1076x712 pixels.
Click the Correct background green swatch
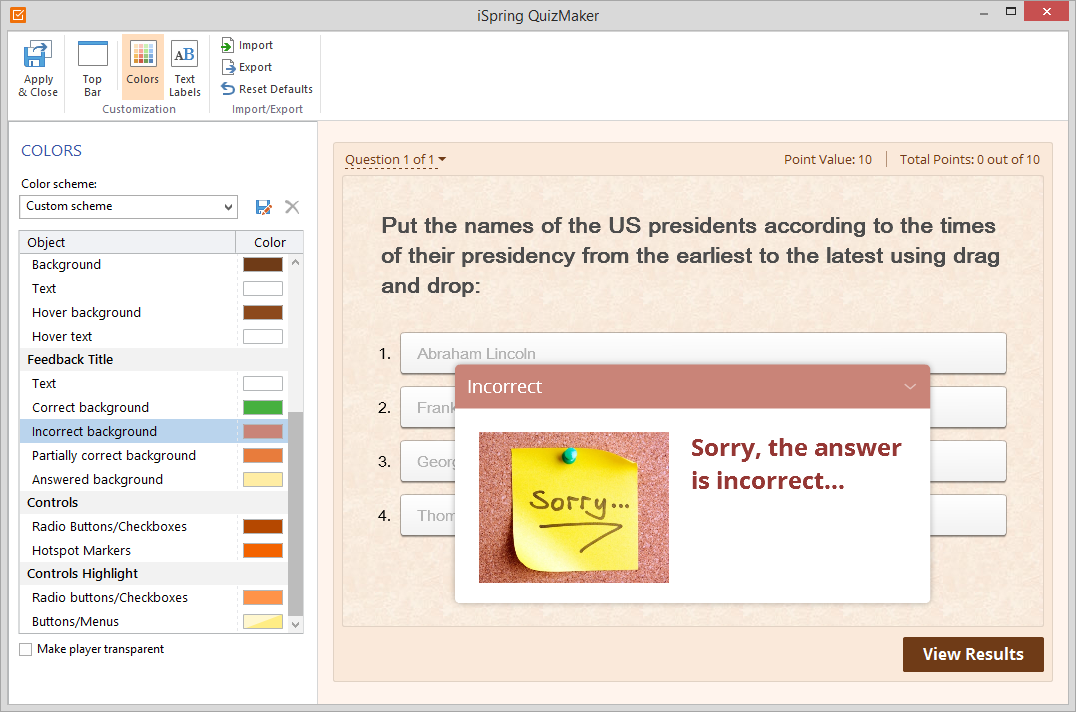(x=262, y=408)
